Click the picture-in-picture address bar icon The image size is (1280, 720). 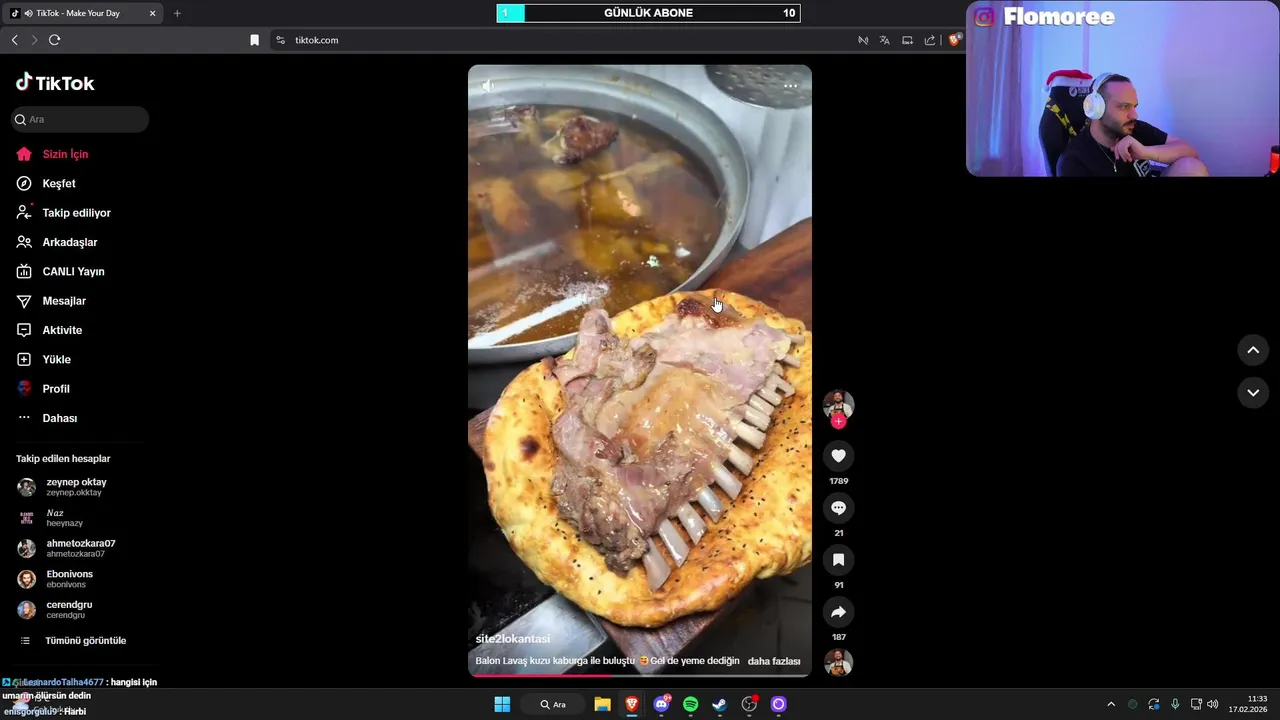[x=907, y=40]
